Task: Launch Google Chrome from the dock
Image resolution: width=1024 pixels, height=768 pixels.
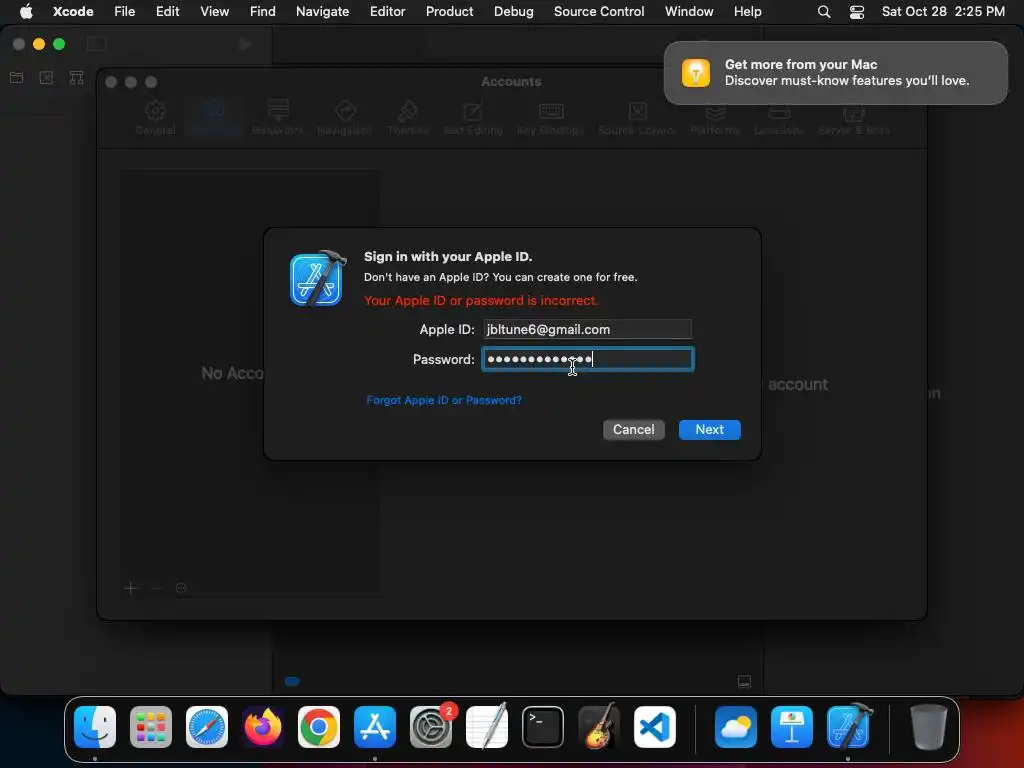Action: [x=319, y=726]
